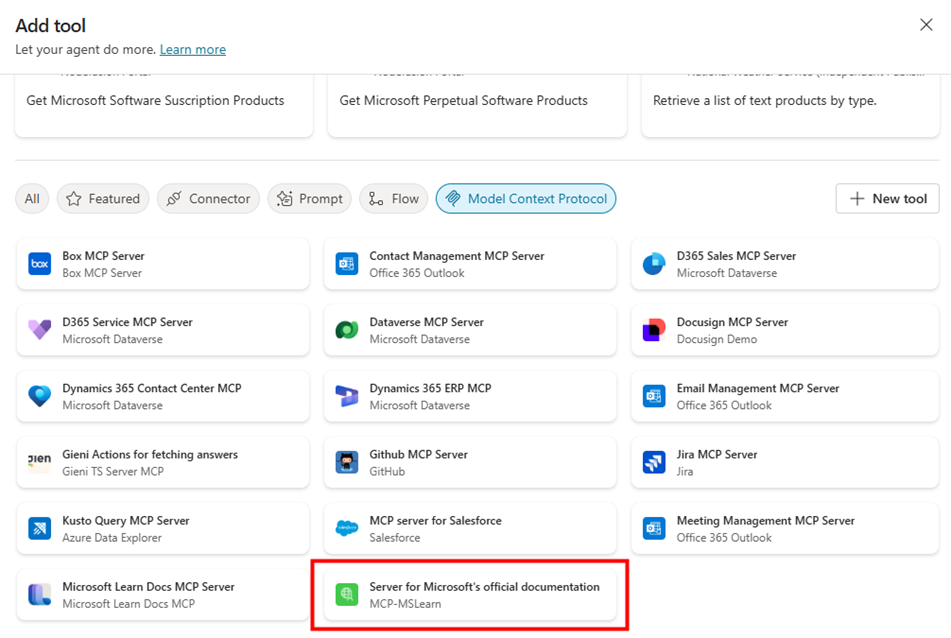Click the MCP server for Salesforce title
The height and width of the screenshot is (638, 951).
[435, 520]
